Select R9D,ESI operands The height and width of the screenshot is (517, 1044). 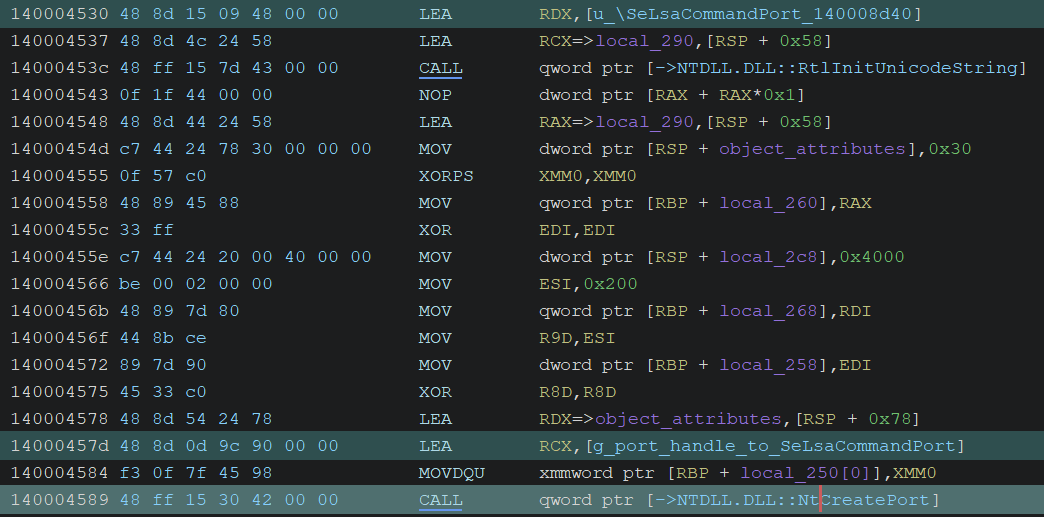click(577, 338)
